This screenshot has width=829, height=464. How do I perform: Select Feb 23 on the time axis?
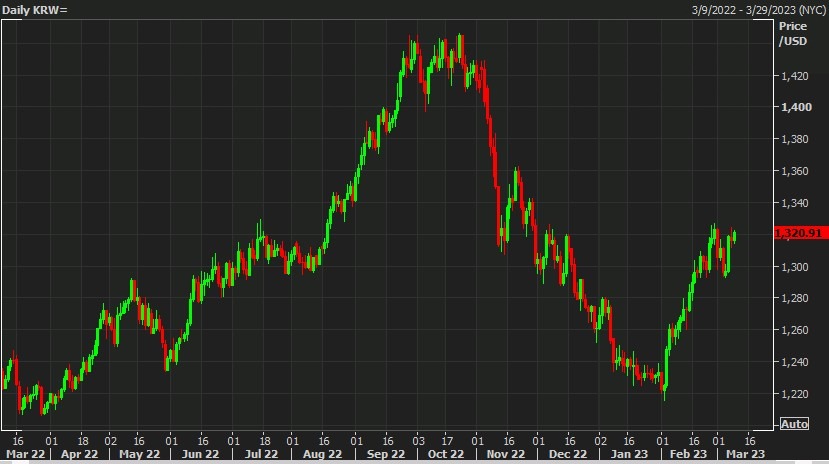(688, 454)
